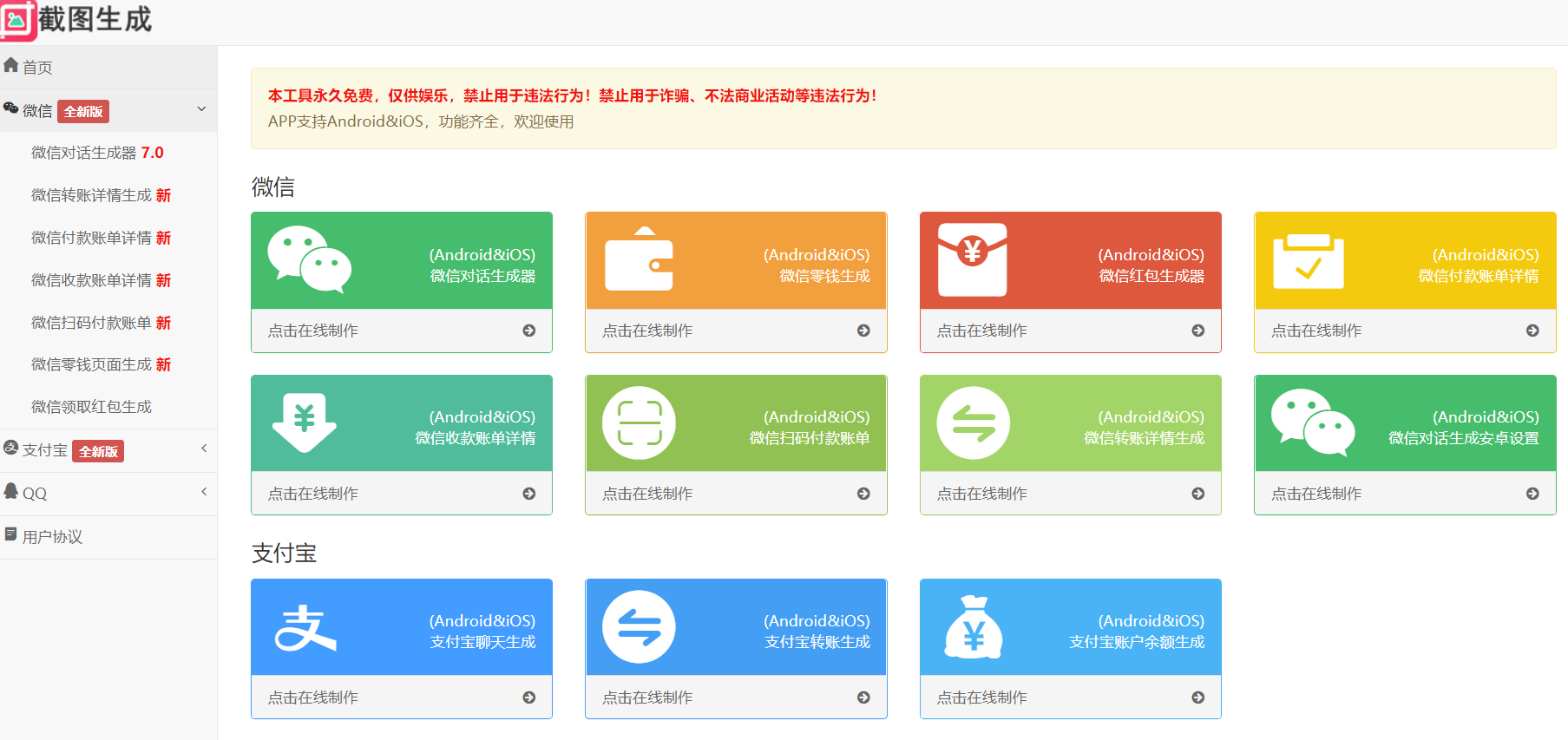1568x740 pixels.
Task: Click 点击在线制作 under 支付宝账户余额生成
Action: pyautogui.click(x=982, y=697)
